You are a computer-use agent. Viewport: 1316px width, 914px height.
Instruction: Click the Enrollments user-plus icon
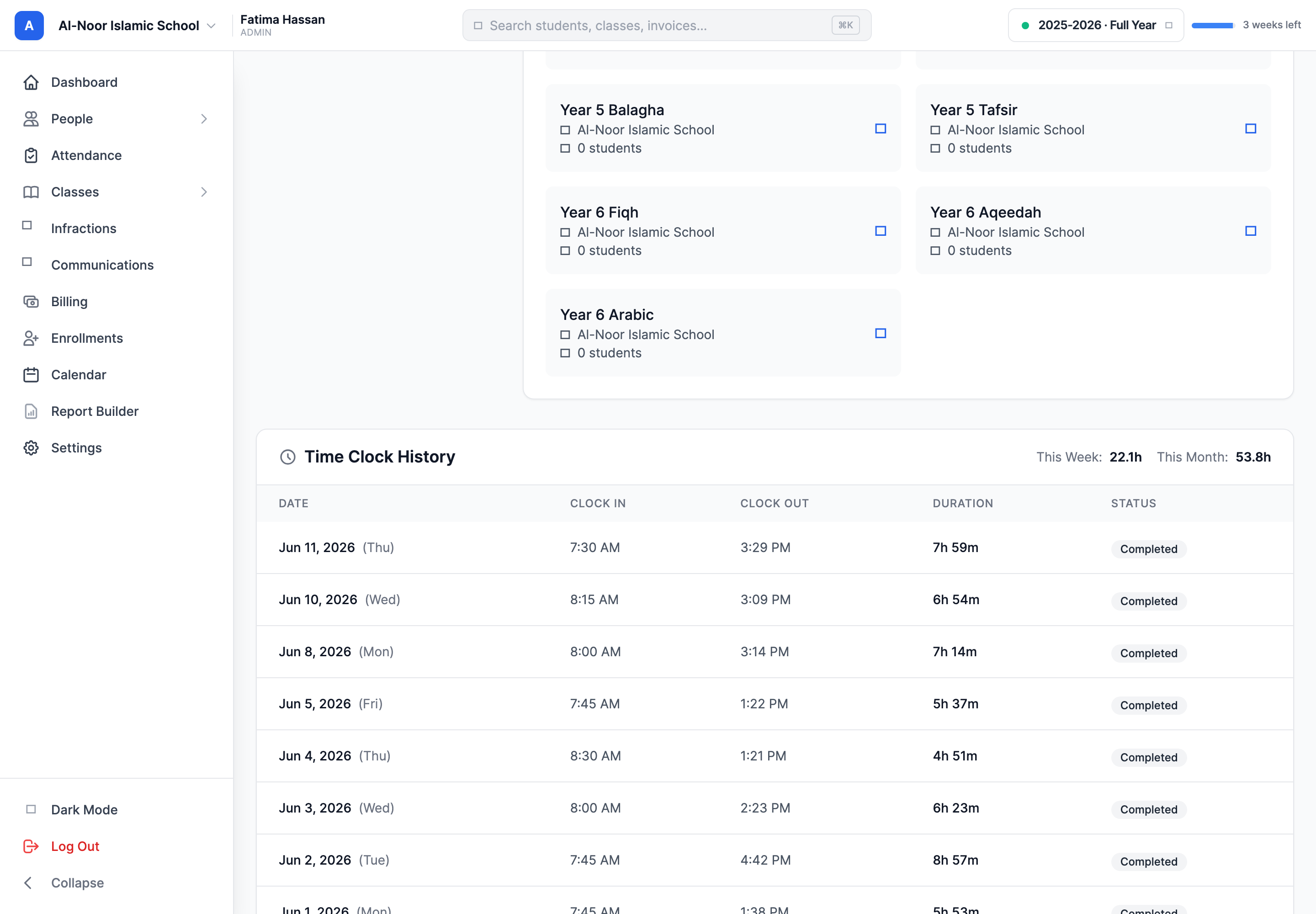click(x=31, y=339)
